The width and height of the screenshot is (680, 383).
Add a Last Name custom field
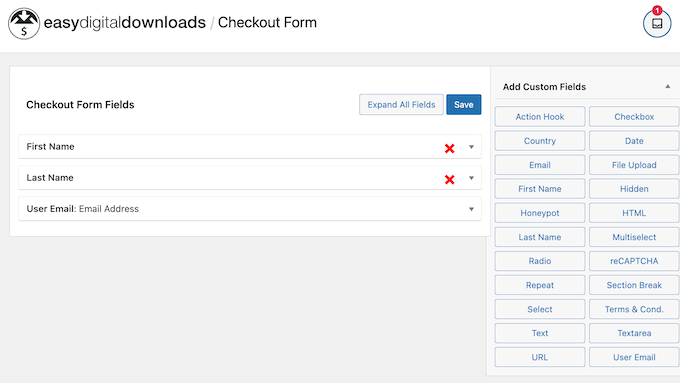[540, 237]
